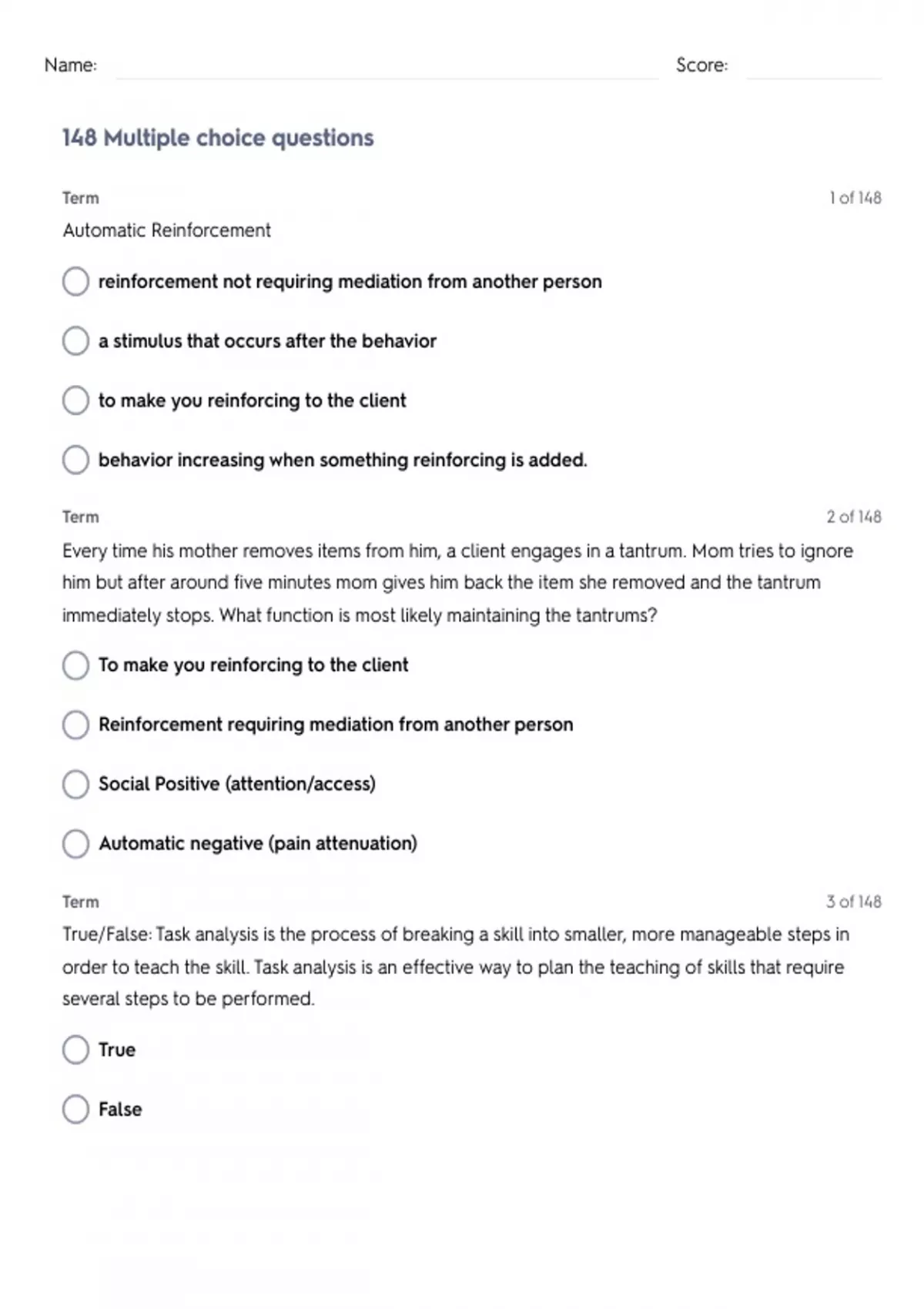Mark the task analysis statement False
This screenshot has width=924, height=1309.
(x=75, y=1110)
